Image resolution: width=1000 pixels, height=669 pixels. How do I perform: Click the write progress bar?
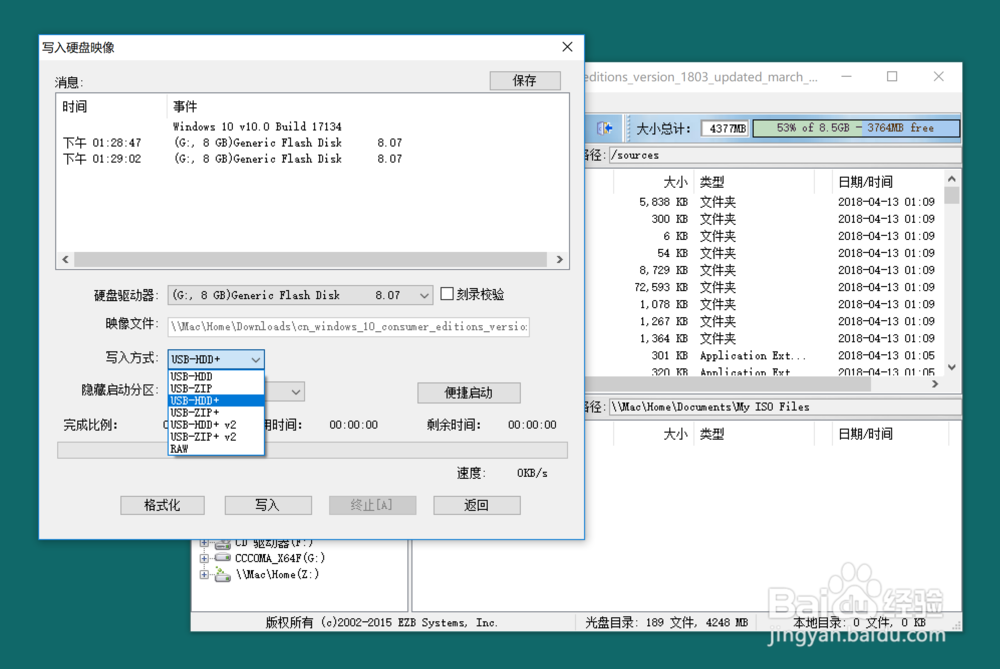[312, 450]
